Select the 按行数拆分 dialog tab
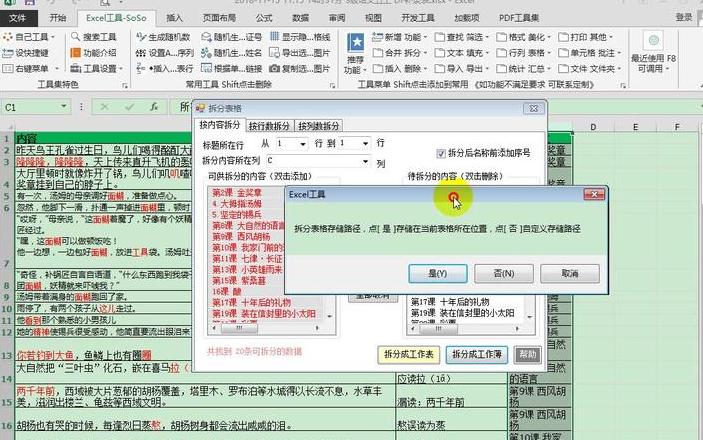Screen dimensions: 703x440 click(269, 126)
